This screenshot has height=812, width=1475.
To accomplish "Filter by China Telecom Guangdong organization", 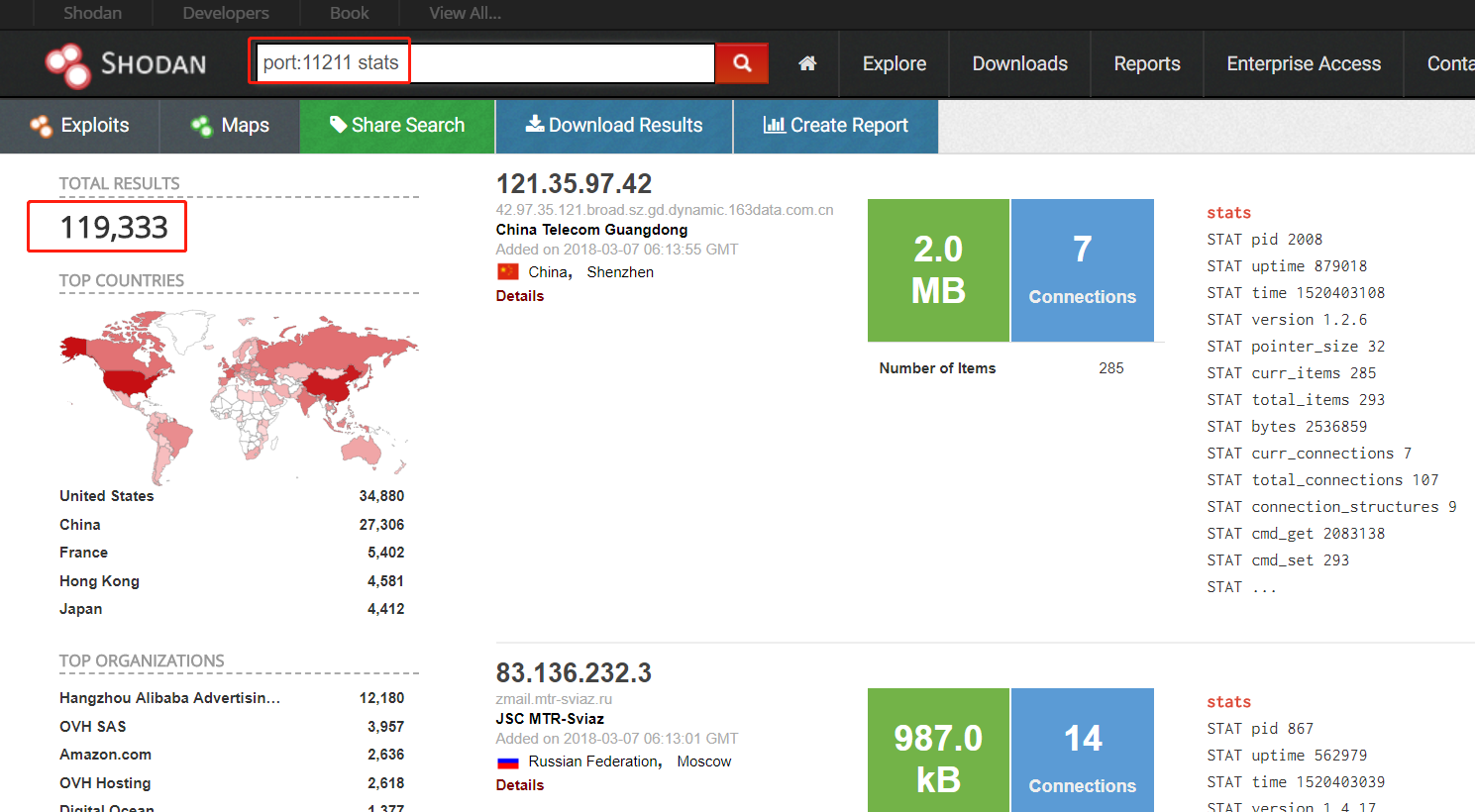I will pyautogui.click(x=591, y=230).
